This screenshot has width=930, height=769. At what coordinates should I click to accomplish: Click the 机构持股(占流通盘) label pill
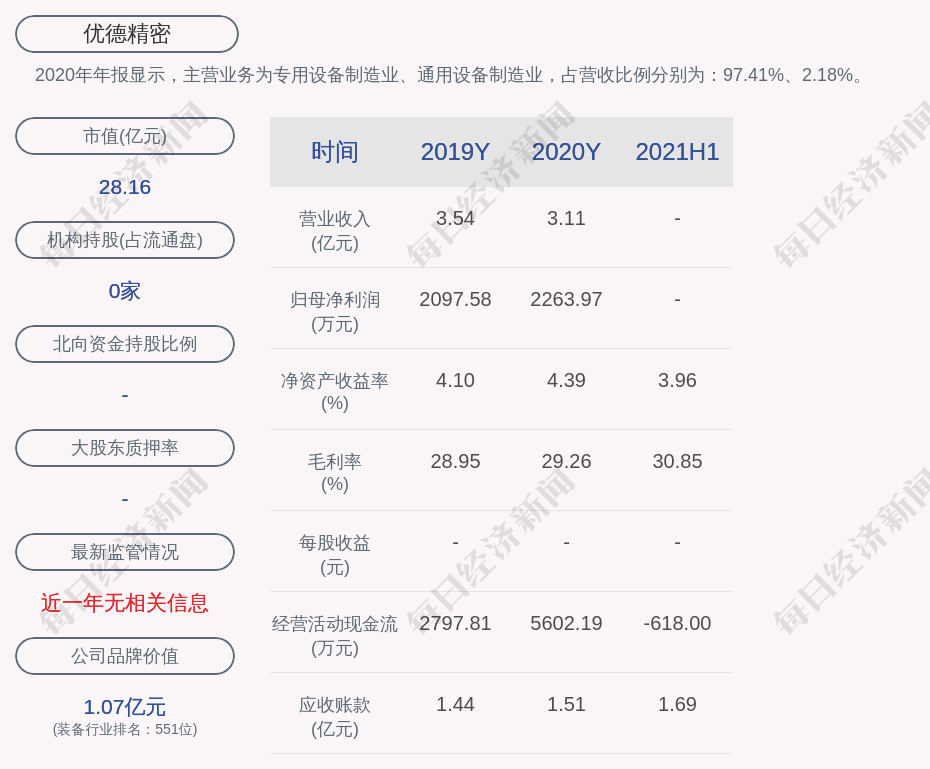click(125, 240)
